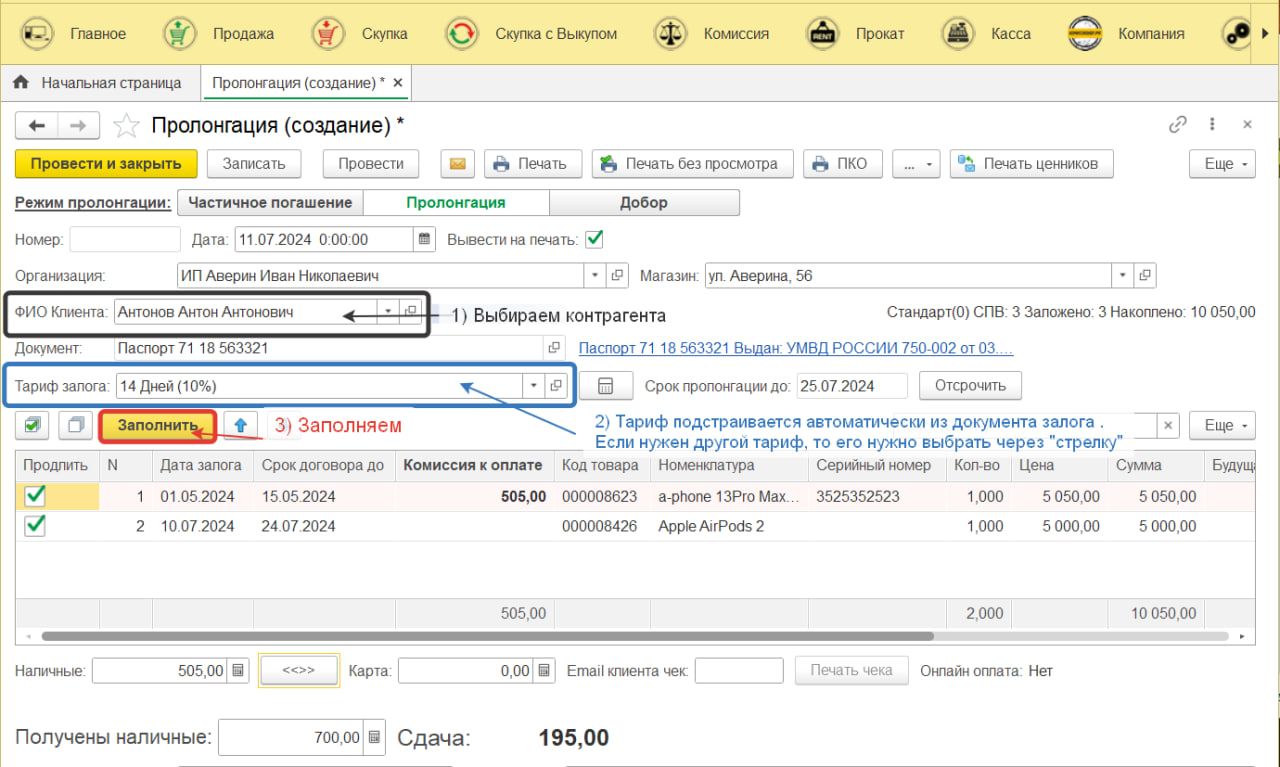This screenshot has width=1280, height=767.
Task: Click Печать ценников button
Action: 1031,164
